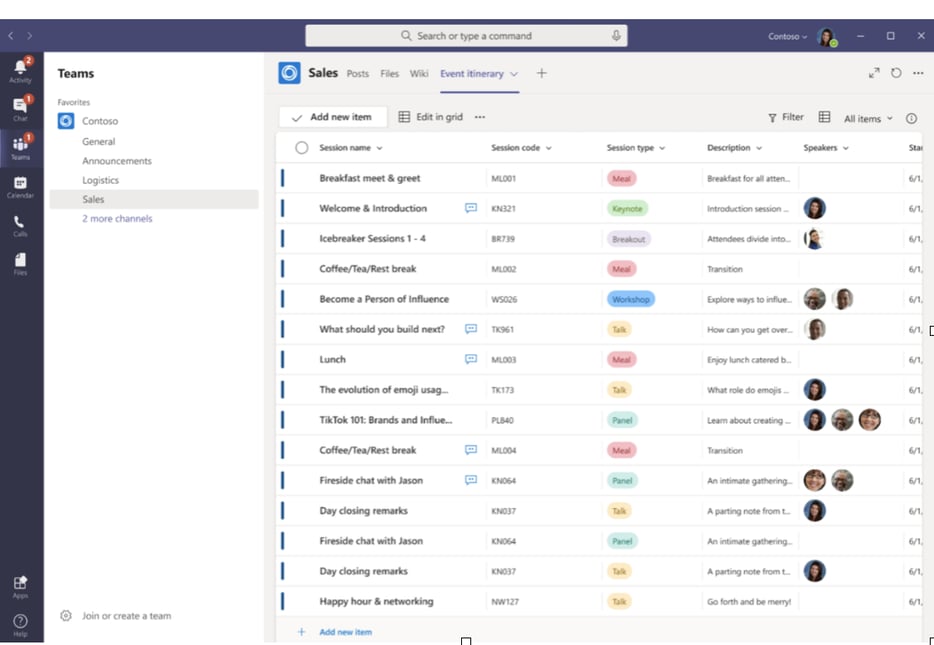Click the speaker avatar in the Icebreaker Sessions row

pyautogui.click(x=814, y=239)
